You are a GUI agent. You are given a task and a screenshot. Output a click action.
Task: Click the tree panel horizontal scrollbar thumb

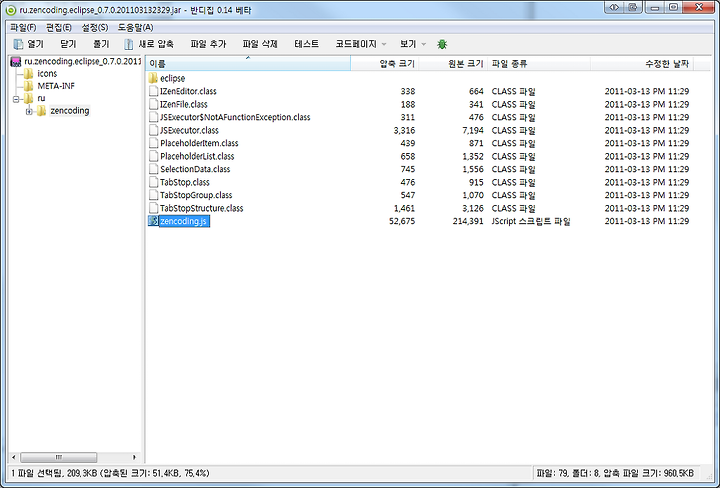click(x=59, y=457)
